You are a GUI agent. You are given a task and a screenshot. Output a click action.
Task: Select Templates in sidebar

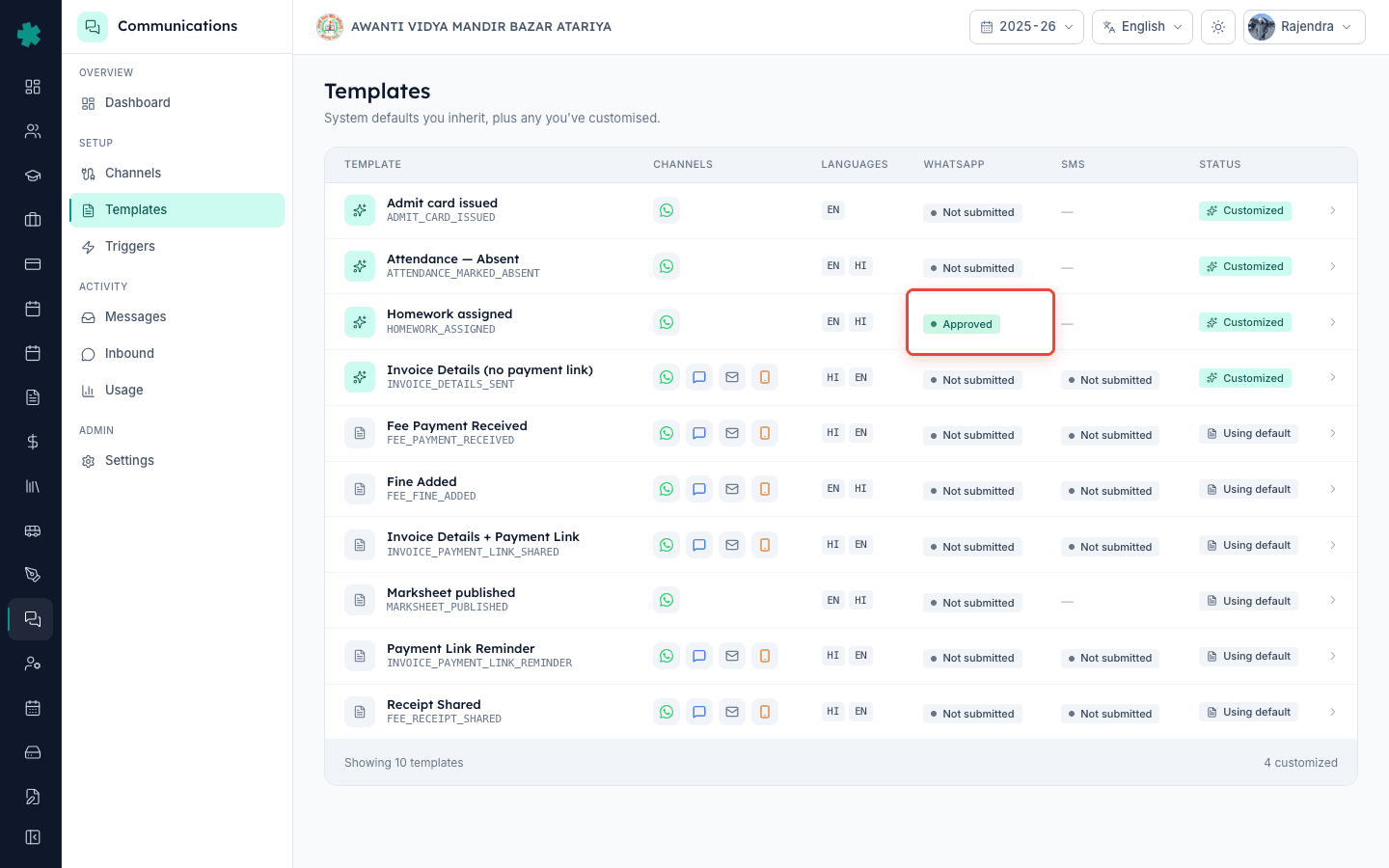point(177,210)
